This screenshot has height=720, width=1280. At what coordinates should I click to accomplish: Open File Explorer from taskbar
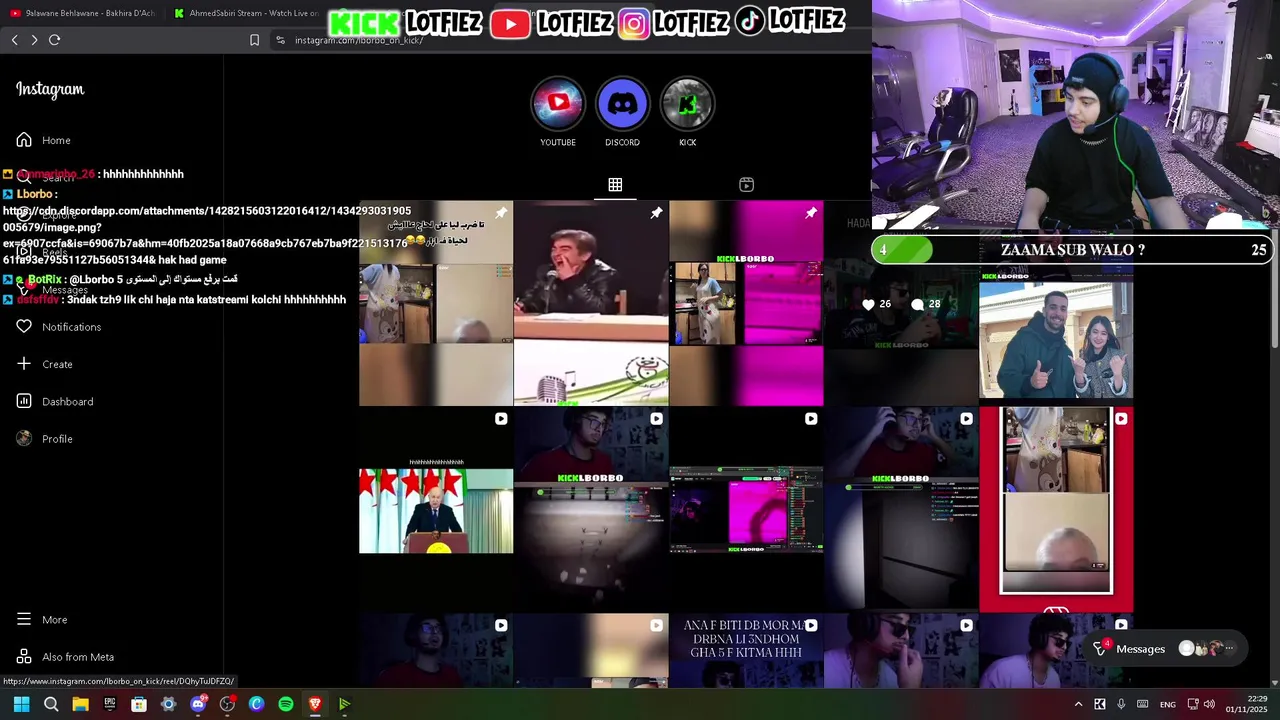point(80,704)
